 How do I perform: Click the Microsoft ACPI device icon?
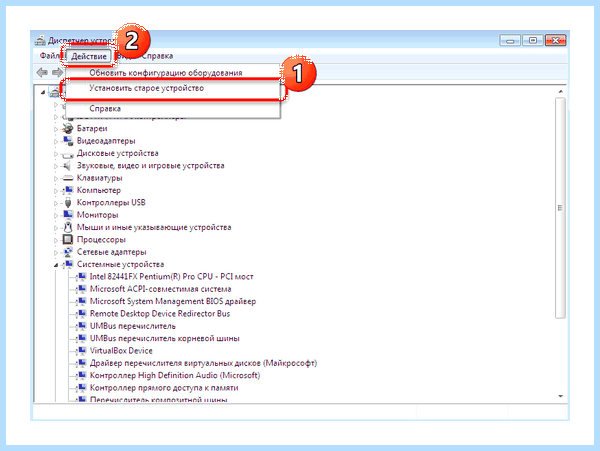[81, 289]
